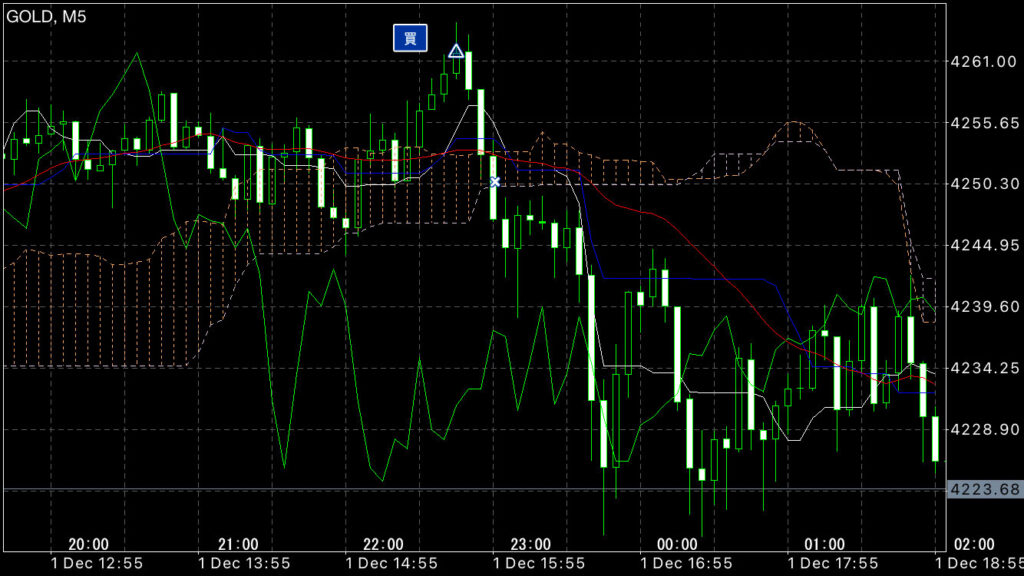
Task: Click the 4244.95 price axis label
Action: [984, 245]
